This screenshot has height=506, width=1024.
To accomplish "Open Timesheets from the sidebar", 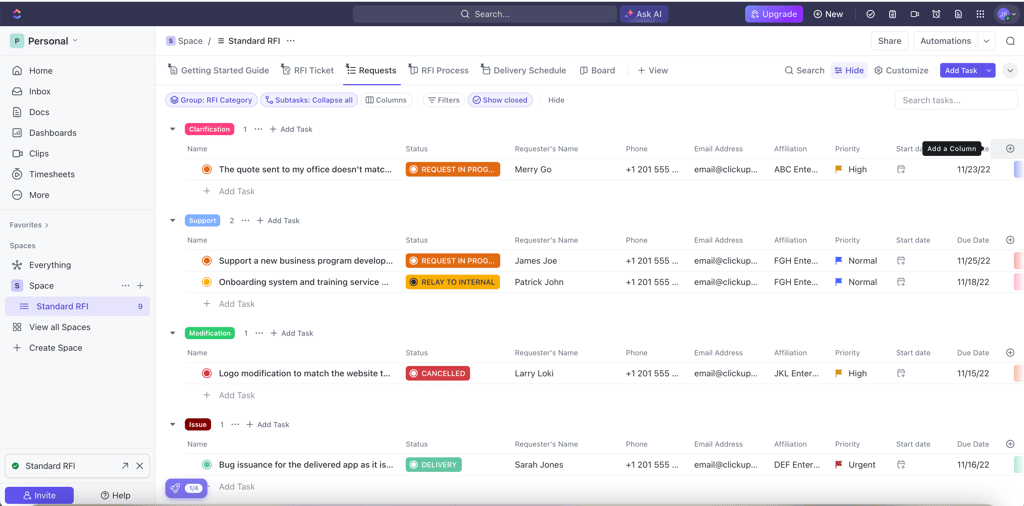I will point(51,174).
